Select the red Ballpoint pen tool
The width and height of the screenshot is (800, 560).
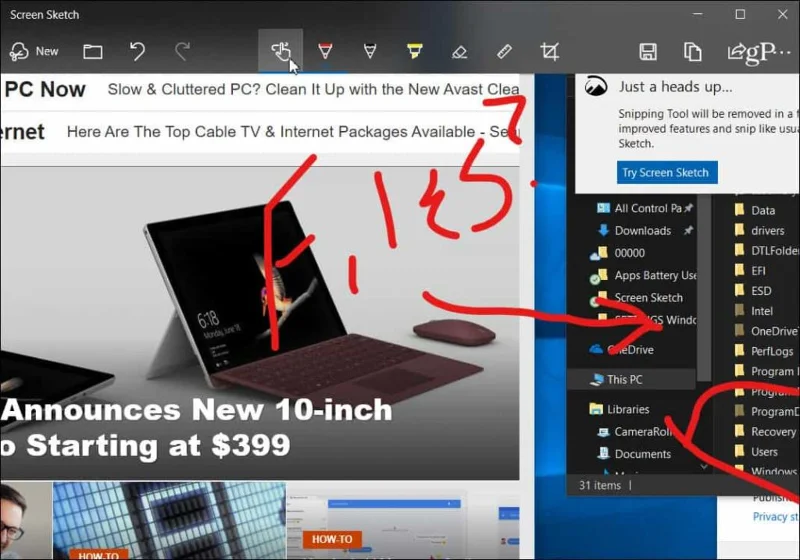[x=325, y=52]
